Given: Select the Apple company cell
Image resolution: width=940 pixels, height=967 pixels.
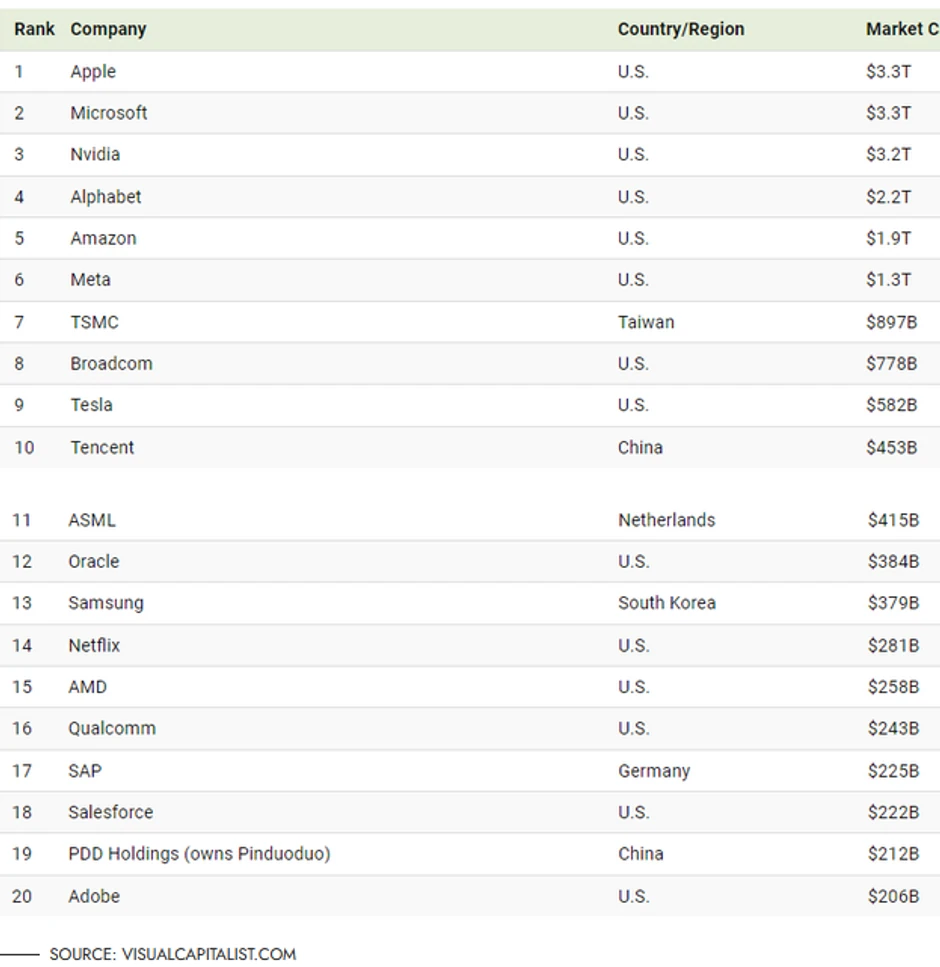Looking at the screenshot, I should (x=93, y=71).
